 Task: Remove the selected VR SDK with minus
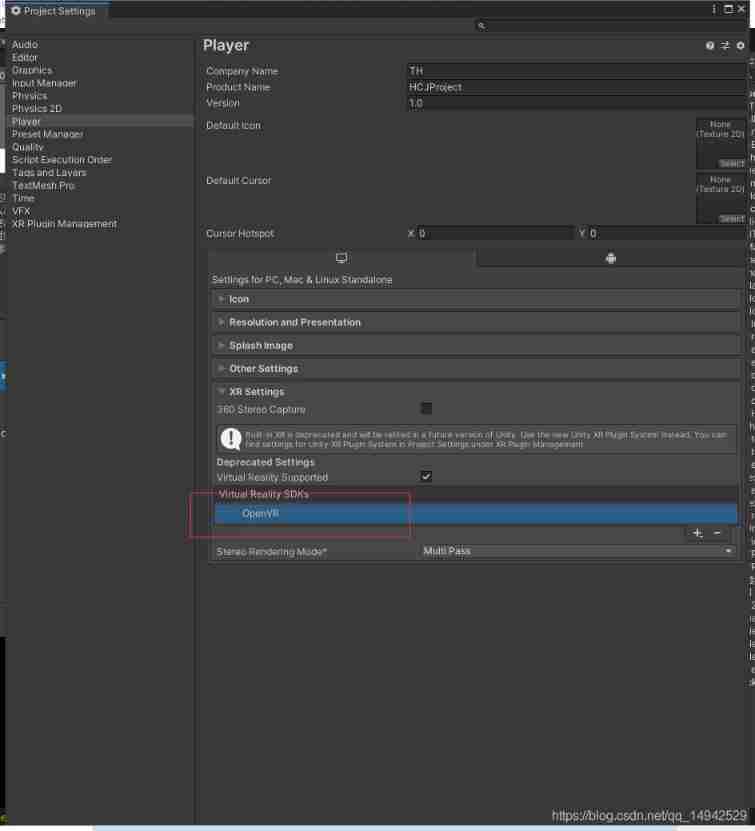click(717, 533)
